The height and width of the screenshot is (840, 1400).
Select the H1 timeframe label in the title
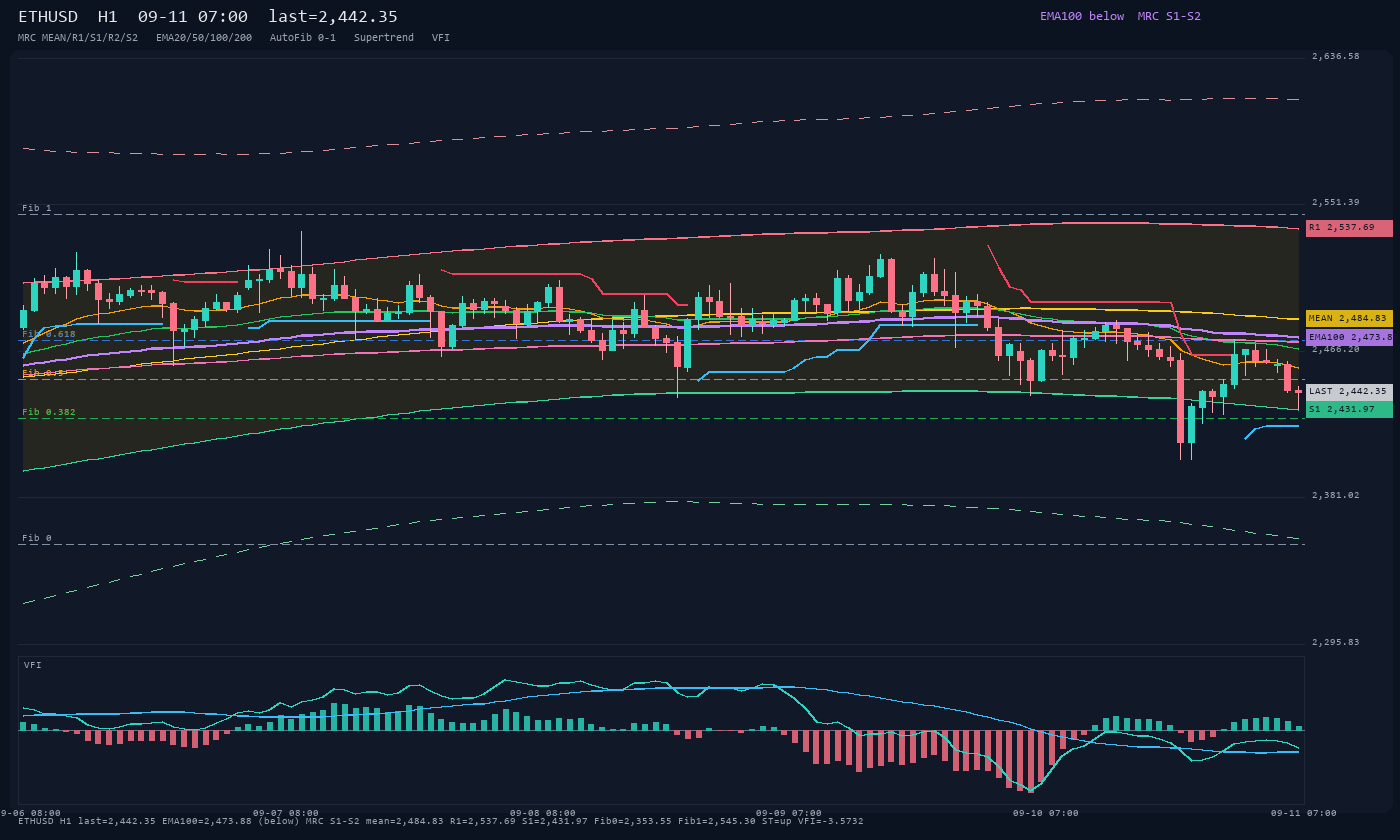click(x=108, y=17)
